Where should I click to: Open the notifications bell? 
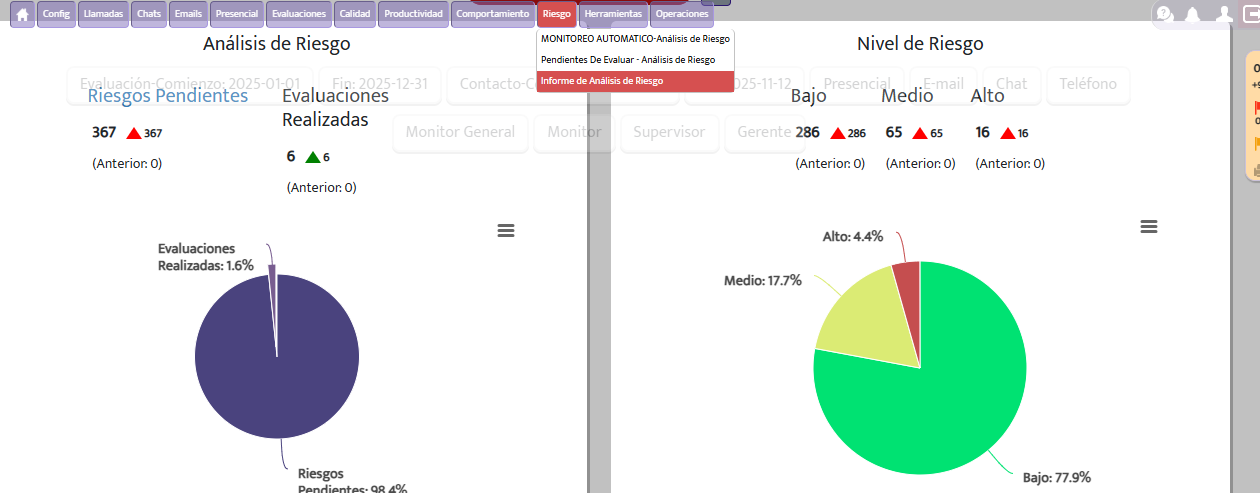[1192, 14]
